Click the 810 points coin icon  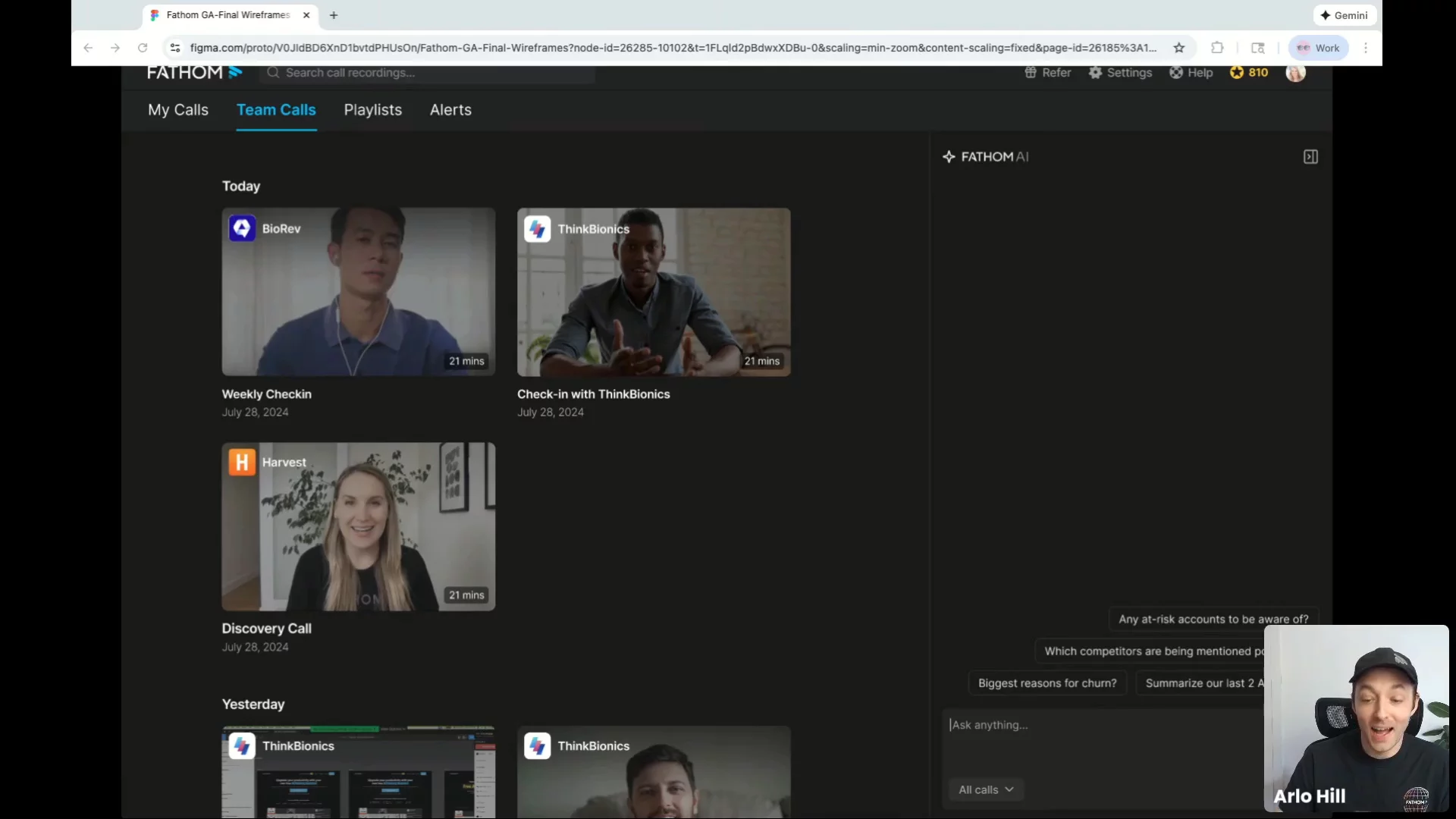pyautogui.click(x=1237, y=73)
